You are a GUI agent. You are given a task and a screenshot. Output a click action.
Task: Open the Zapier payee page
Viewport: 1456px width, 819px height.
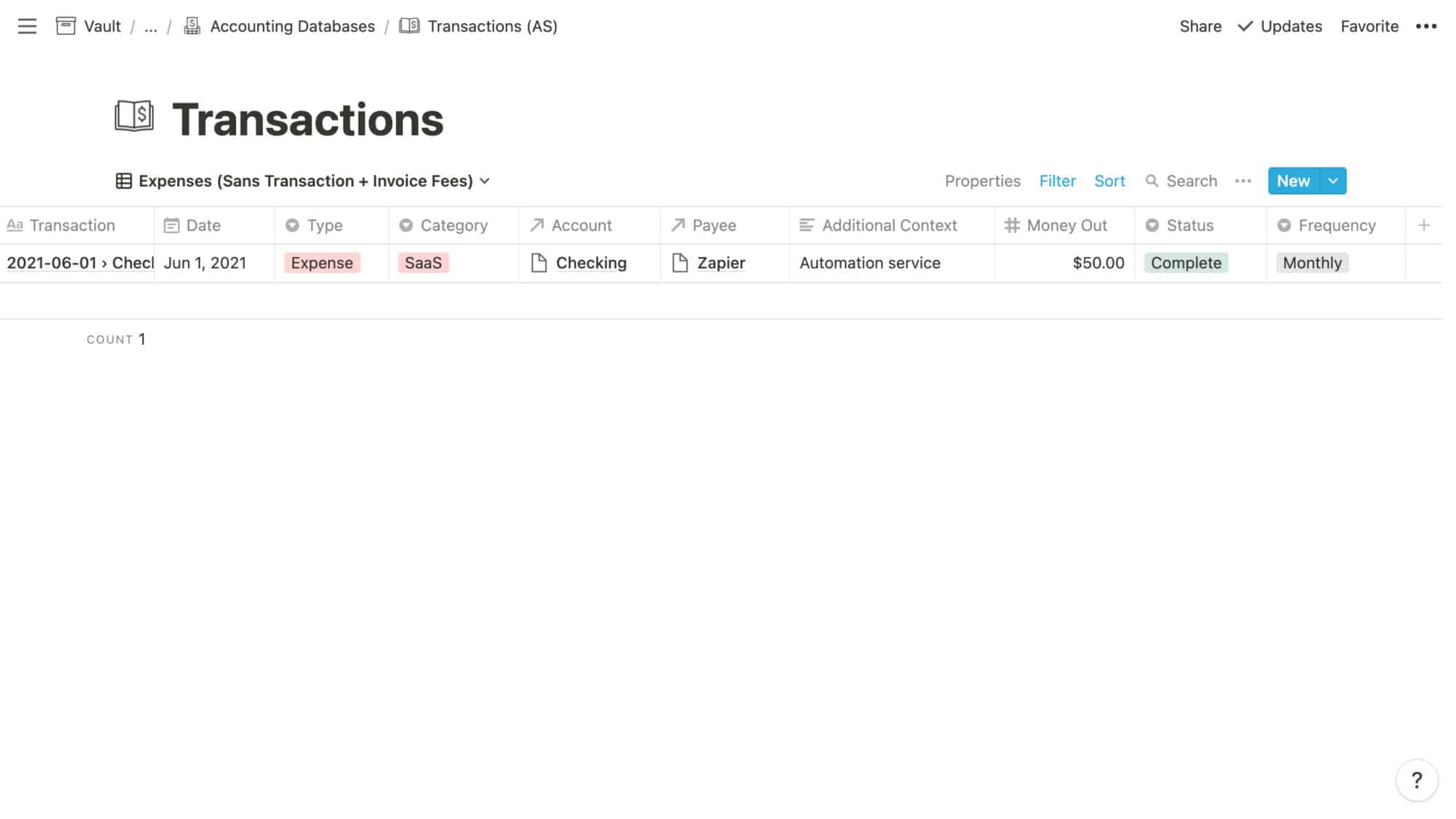coord(721,263)
